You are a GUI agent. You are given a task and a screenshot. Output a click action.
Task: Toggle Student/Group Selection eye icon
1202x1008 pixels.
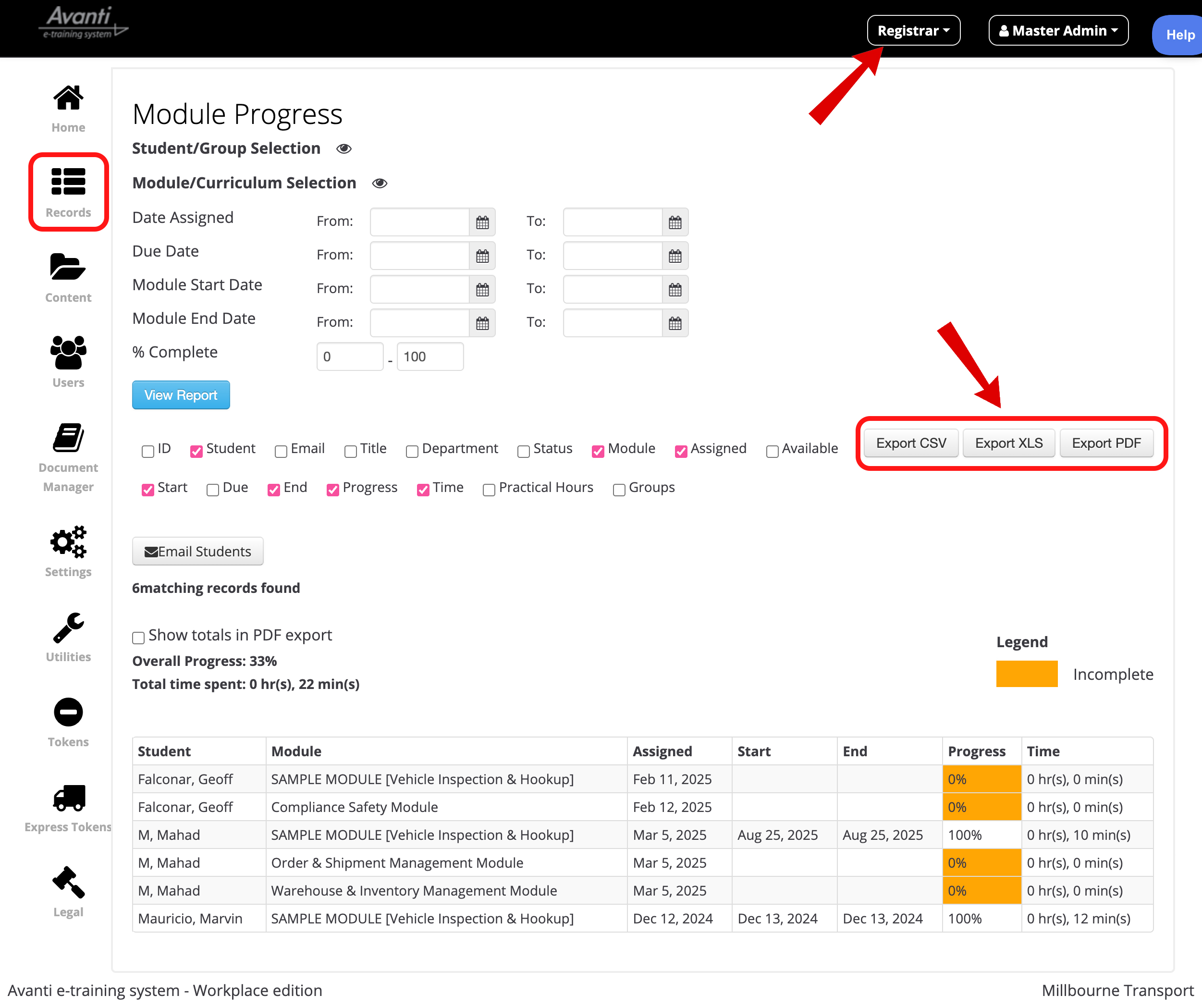[343, 149]
